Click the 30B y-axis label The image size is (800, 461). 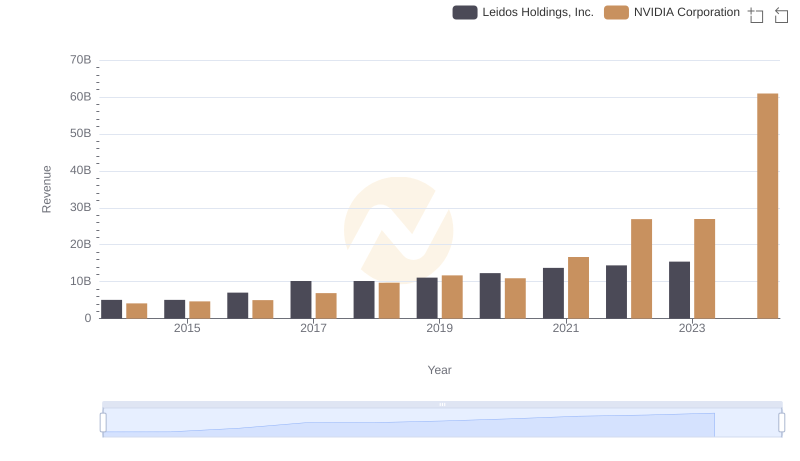[81, 207]
